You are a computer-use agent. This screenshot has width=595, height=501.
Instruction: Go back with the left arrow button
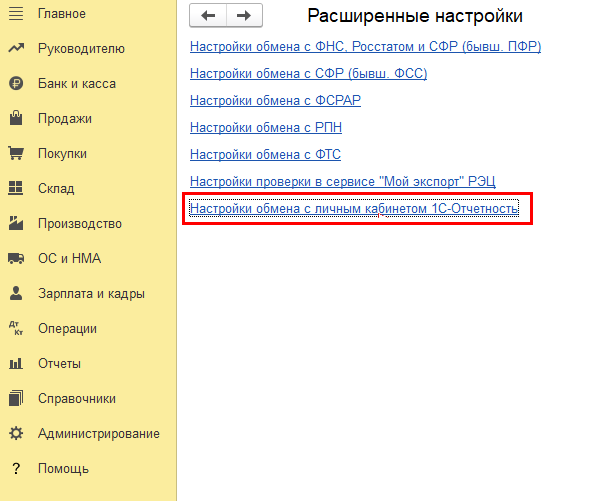click(208, 16)
